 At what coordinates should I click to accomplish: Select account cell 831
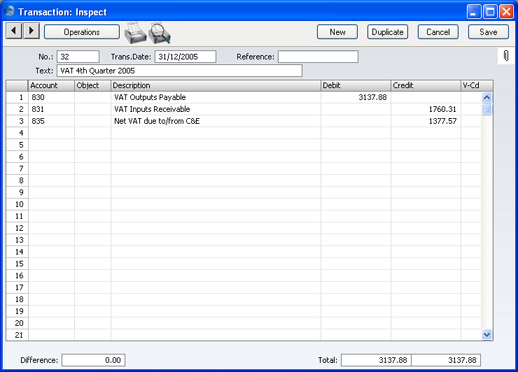pyautogui.click(x=51, y=109)
